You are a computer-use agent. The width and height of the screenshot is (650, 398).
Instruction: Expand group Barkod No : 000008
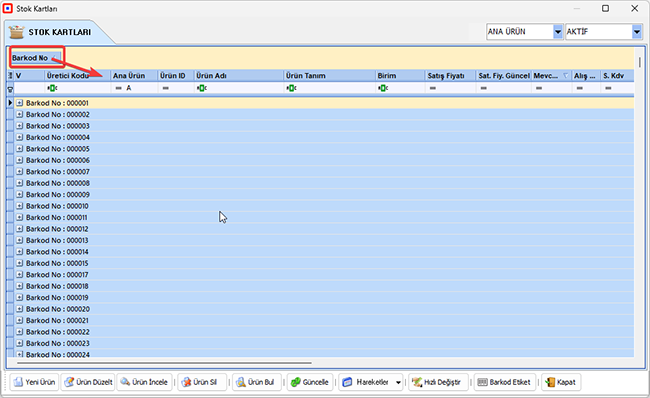click(x=19, y=183)
